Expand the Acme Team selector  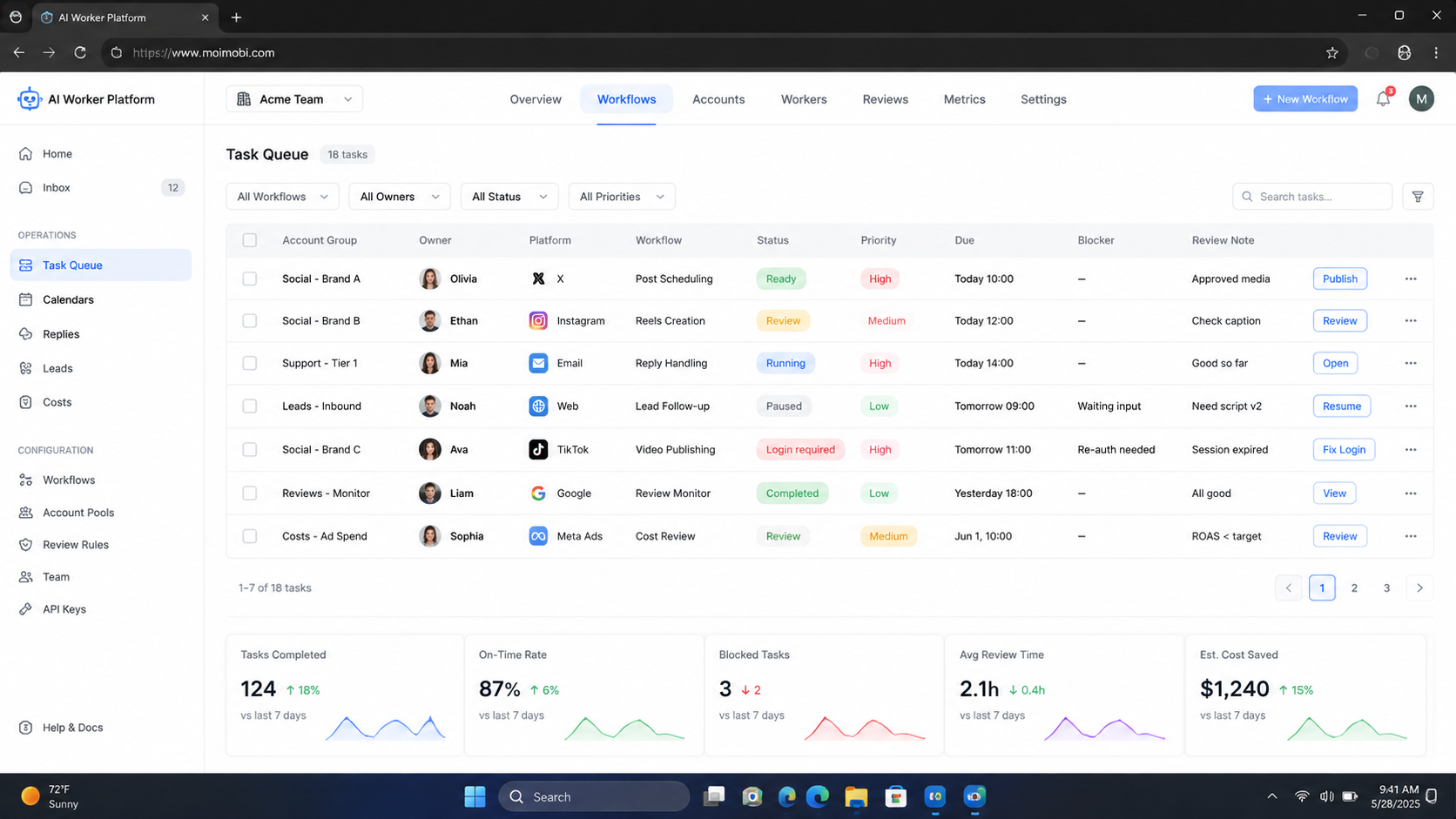[x=294, y=99]
